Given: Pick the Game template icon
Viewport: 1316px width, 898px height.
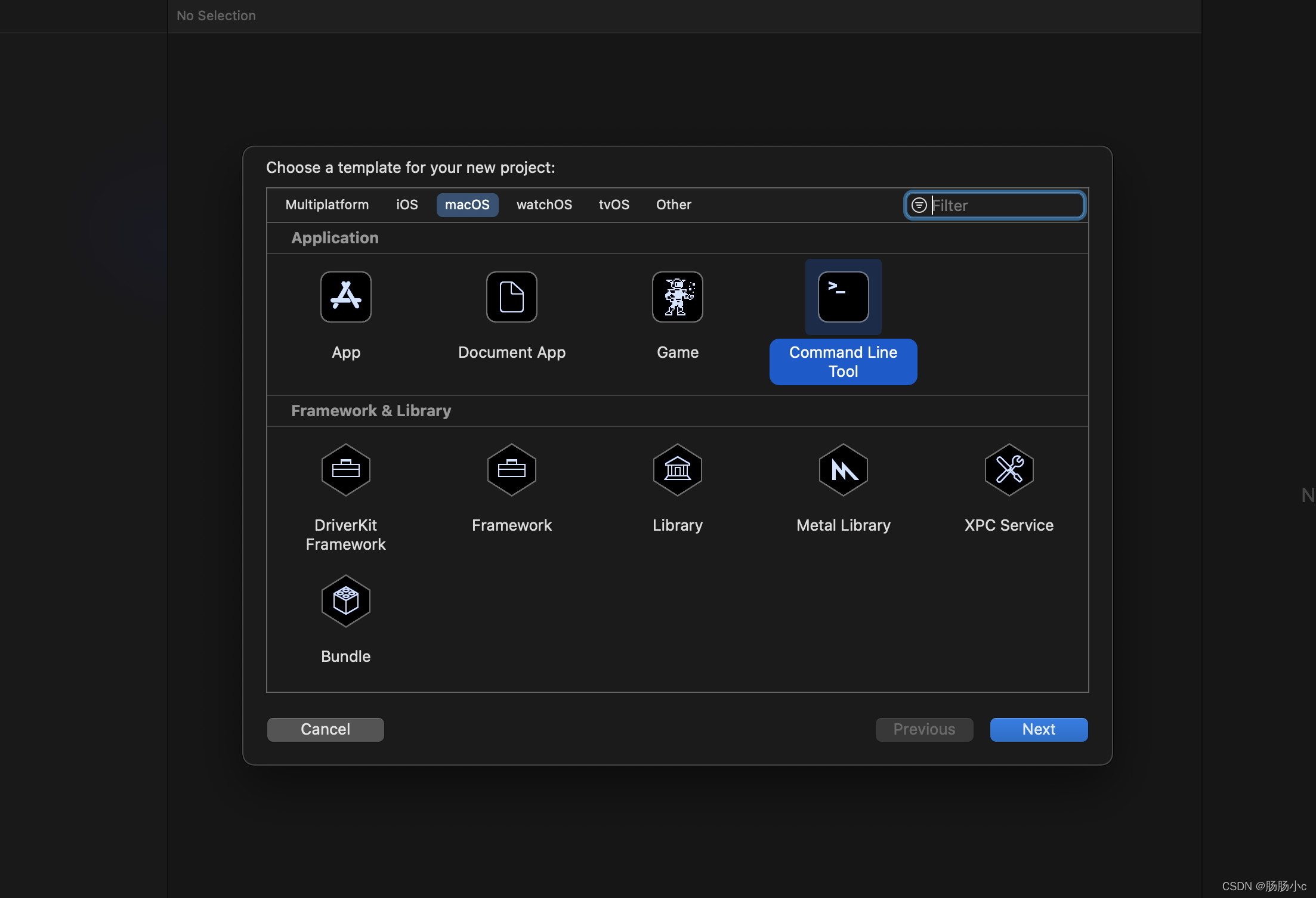Looking at the screenshot, I should (678, 297).
